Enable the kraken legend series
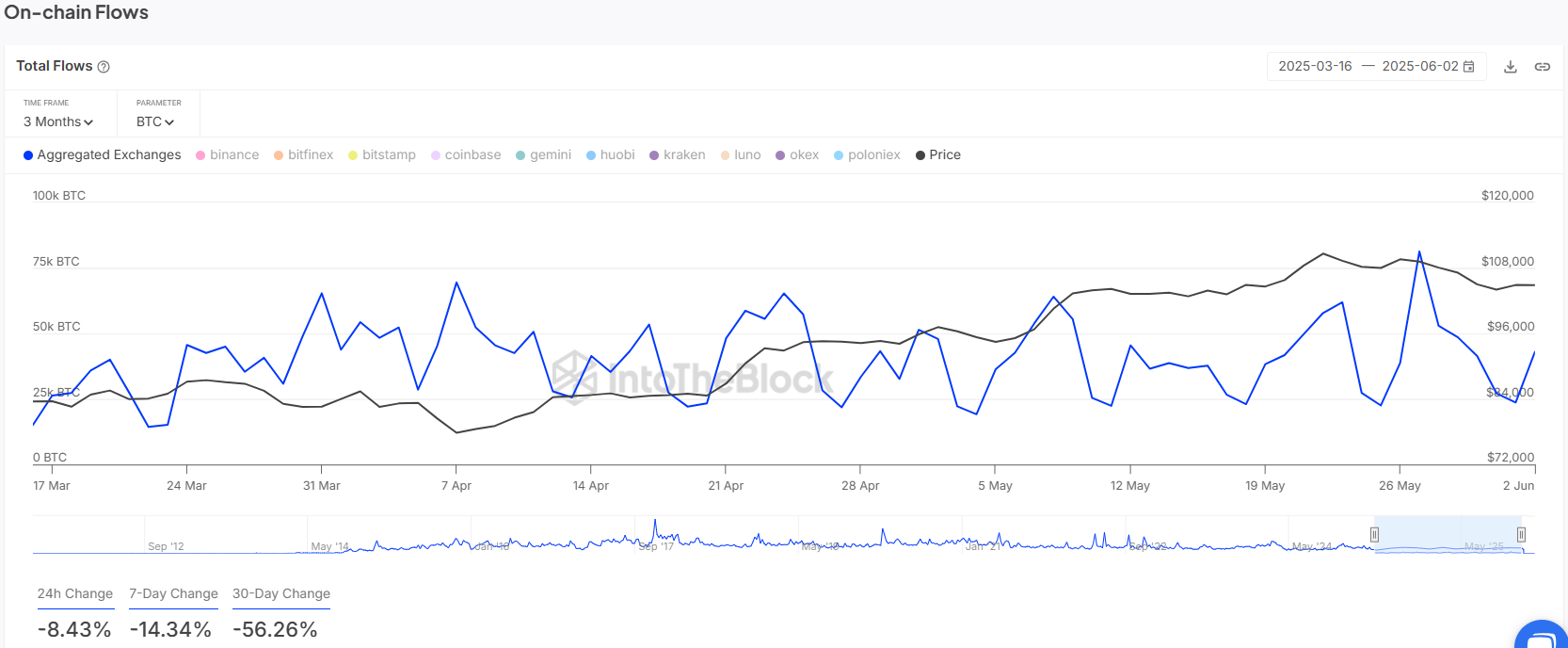The height and width of the screenshot is (648, 1568). tap(677, 155)
